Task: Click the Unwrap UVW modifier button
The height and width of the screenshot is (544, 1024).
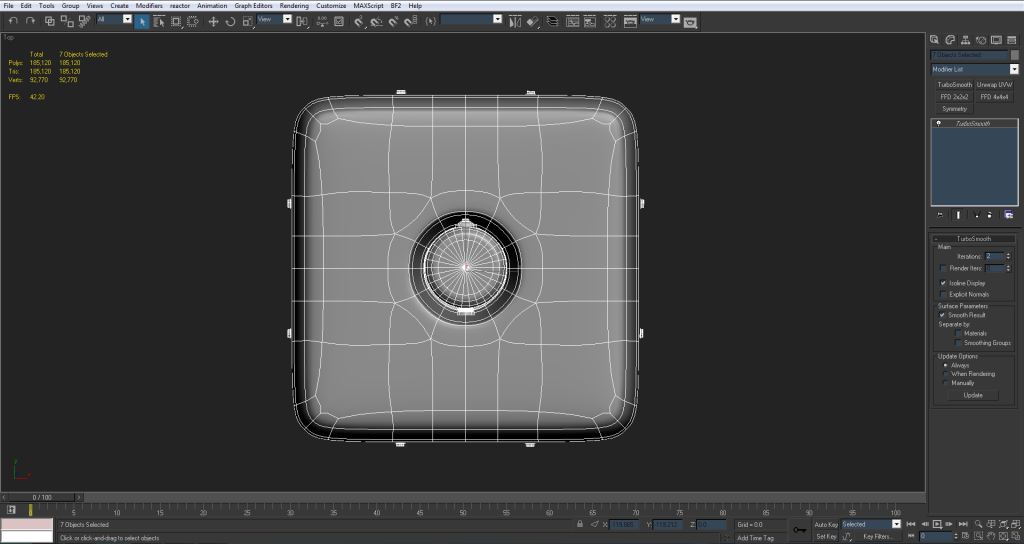Action: [994, 85]
